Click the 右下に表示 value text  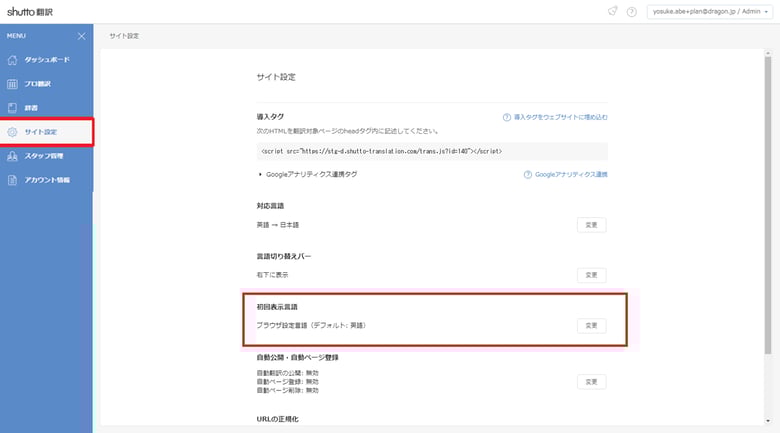[x=272, y=275]
